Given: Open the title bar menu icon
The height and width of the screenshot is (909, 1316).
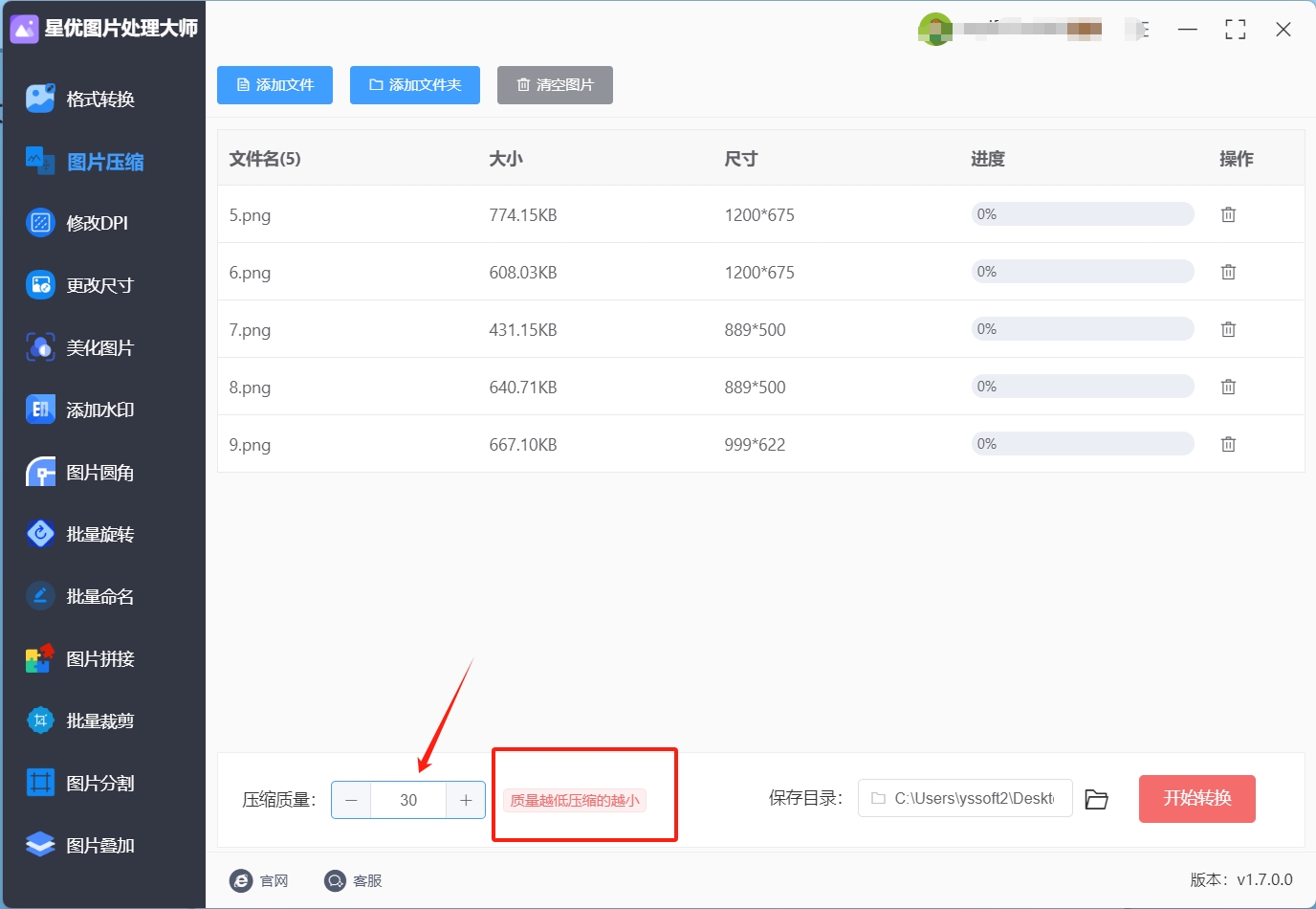Looking at the screenshot, I should point(1141,30).
